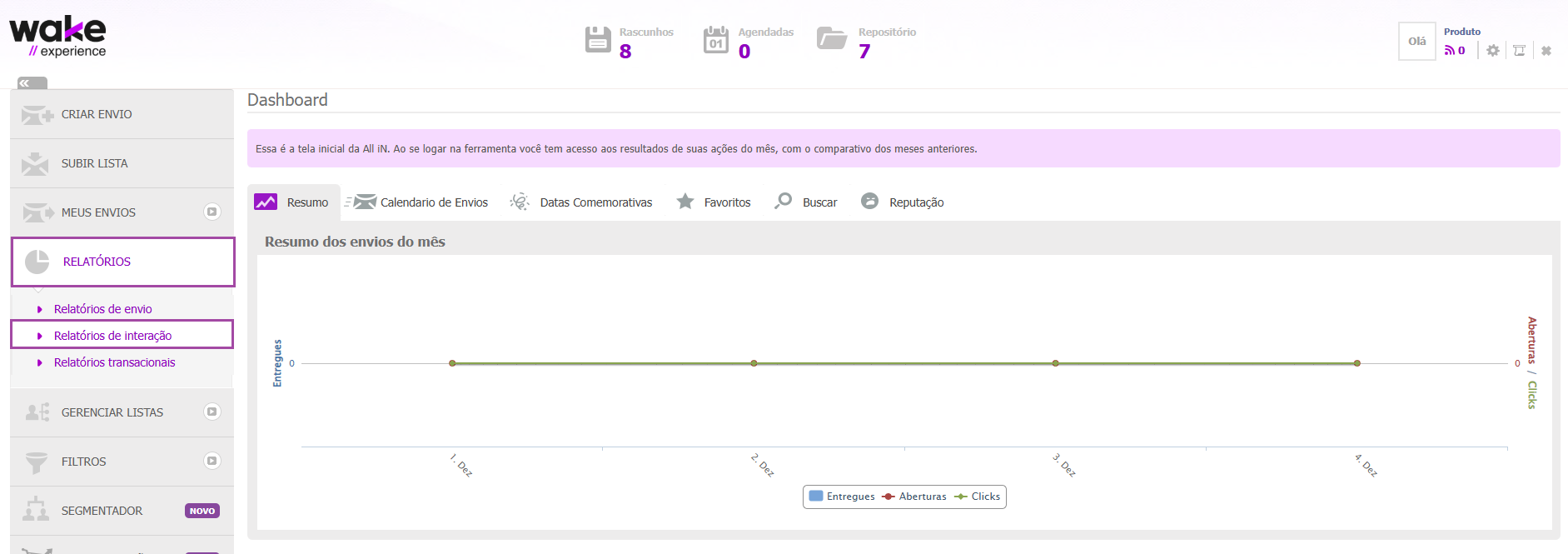Click the 'Resumo dos envios do mês' heading

pos(355,242)
